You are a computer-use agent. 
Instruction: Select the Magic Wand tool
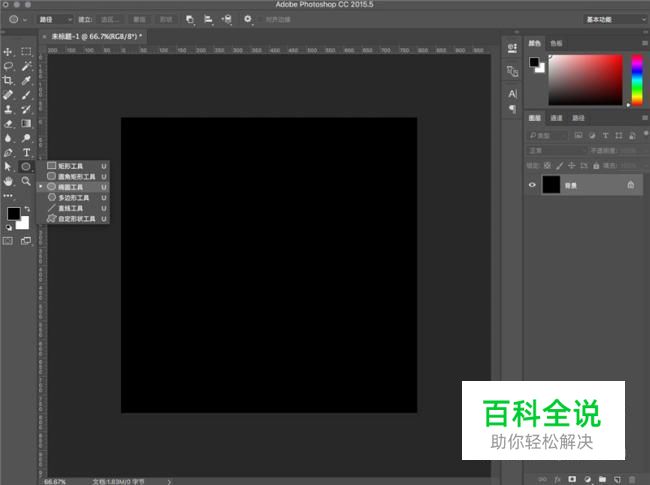click(x=27, y=66)
